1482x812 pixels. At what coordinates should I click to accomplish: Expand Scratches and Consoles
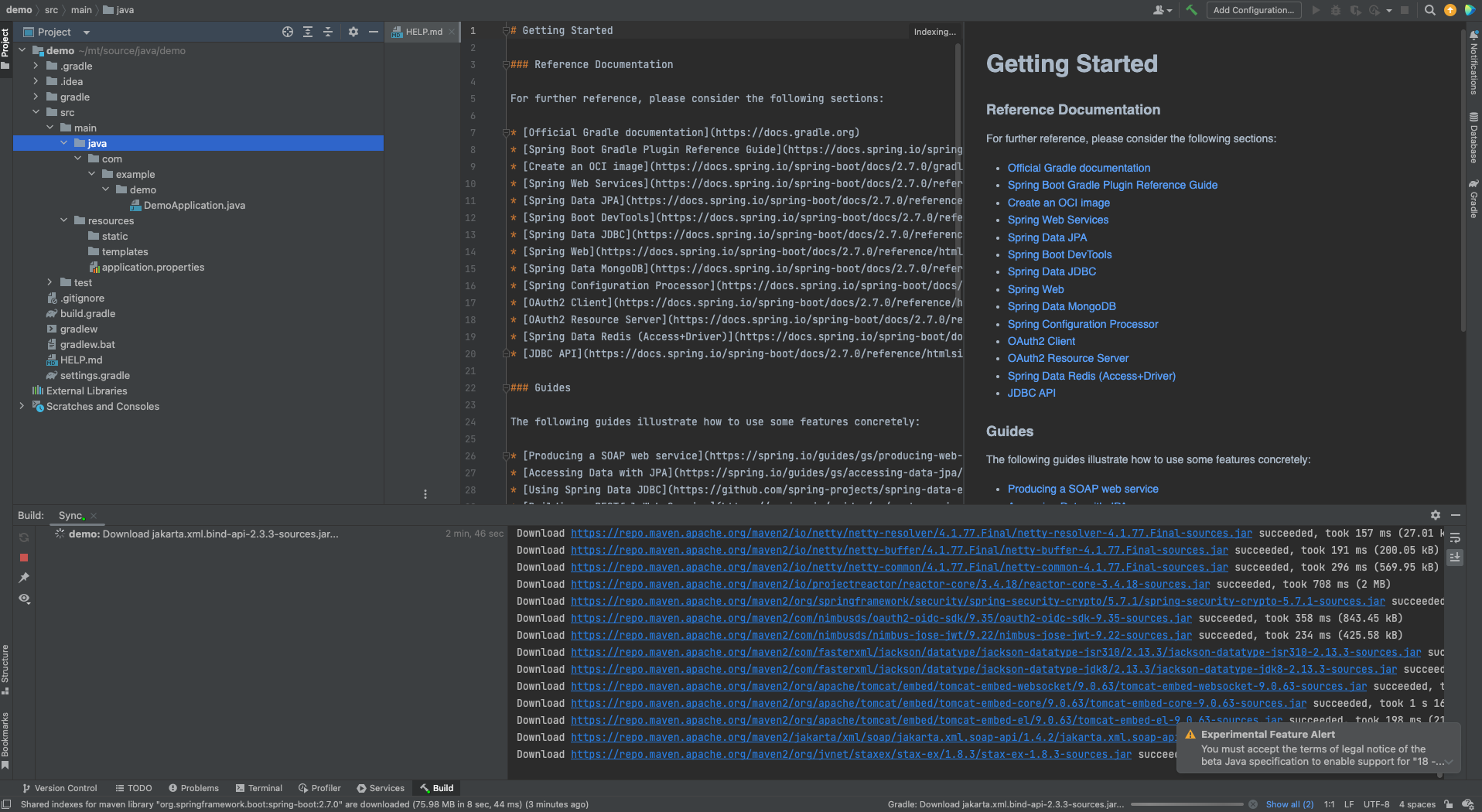click(22, 406)
